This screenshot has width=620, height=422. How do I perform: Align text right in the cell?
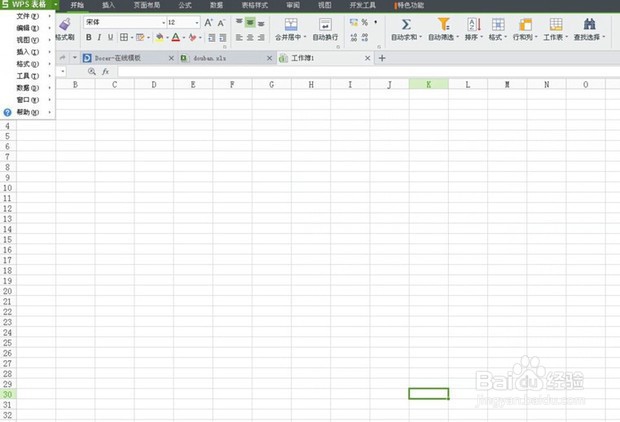click(261, 38)
